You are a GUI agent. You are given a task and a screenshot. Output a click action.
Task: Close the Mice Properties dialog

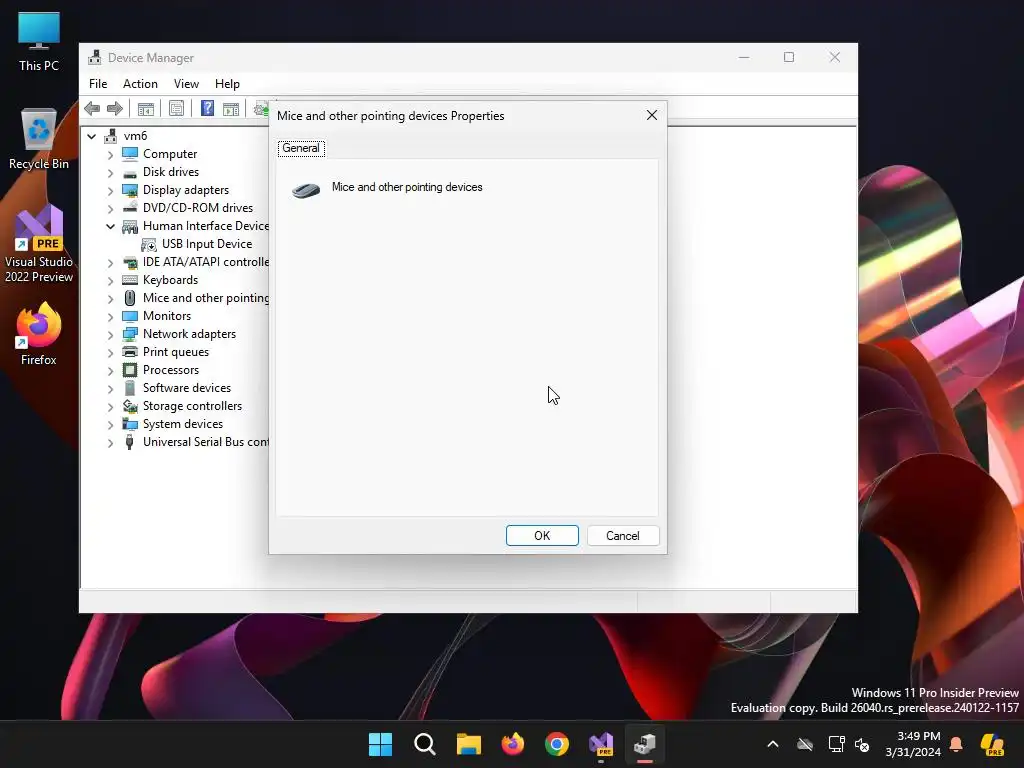click(x=652, y=116)
